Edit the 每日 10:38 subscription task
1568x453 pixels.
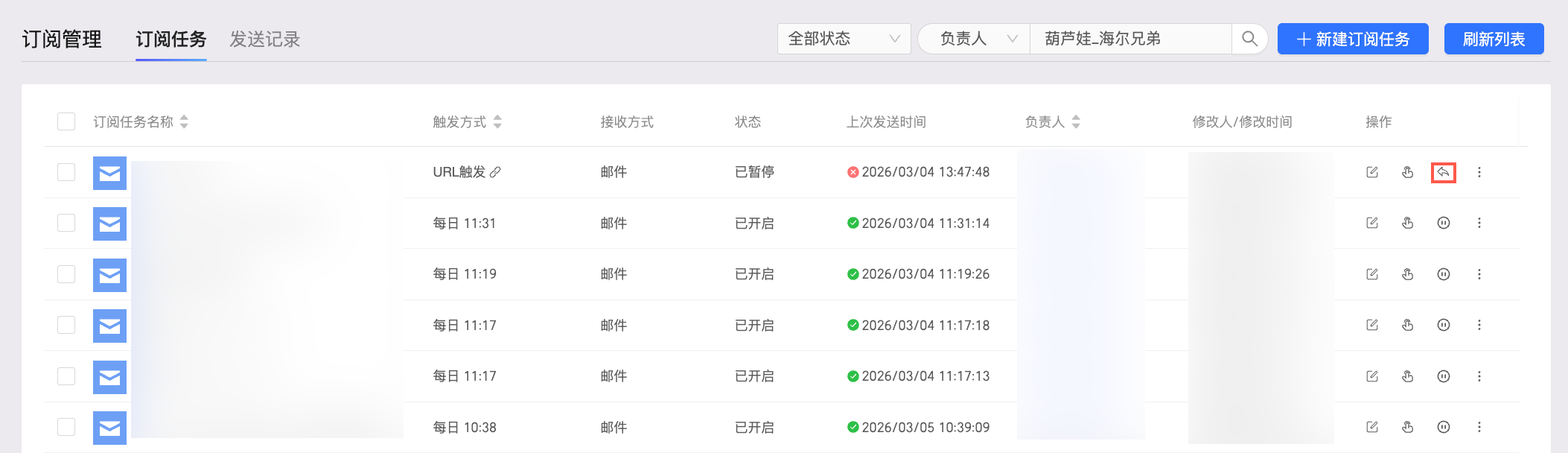pyautogui.click(x=1372, y=427)
